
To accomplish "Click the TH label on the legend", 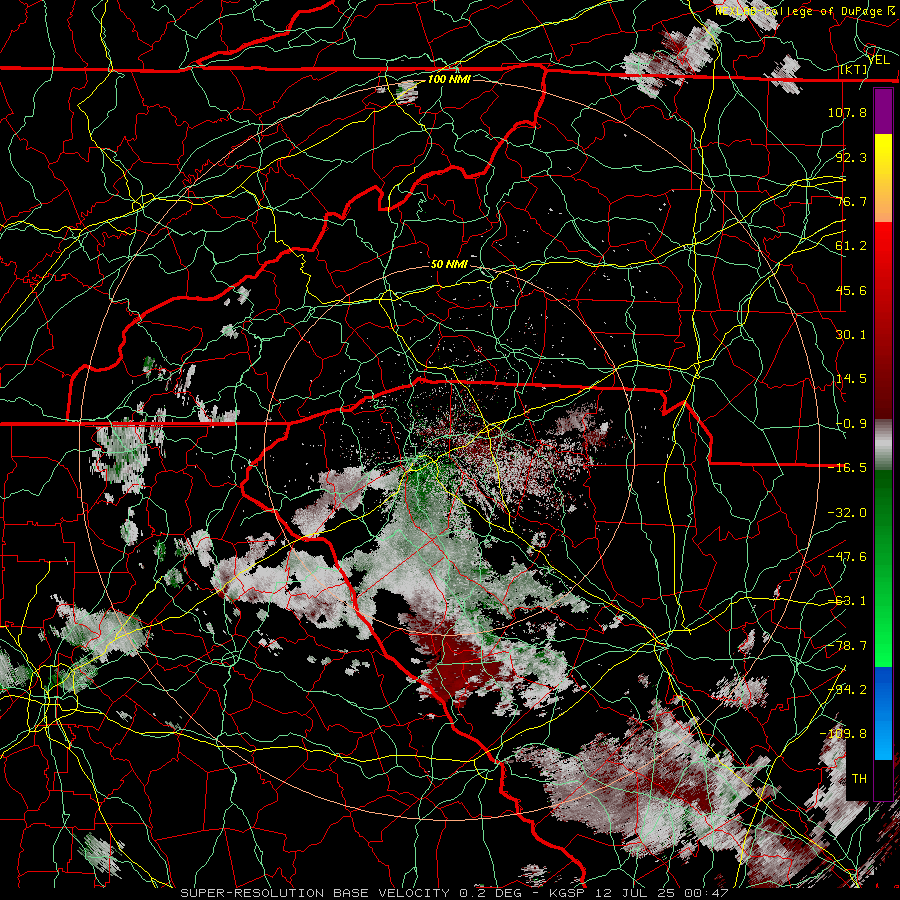I will [x=859, y=779].
